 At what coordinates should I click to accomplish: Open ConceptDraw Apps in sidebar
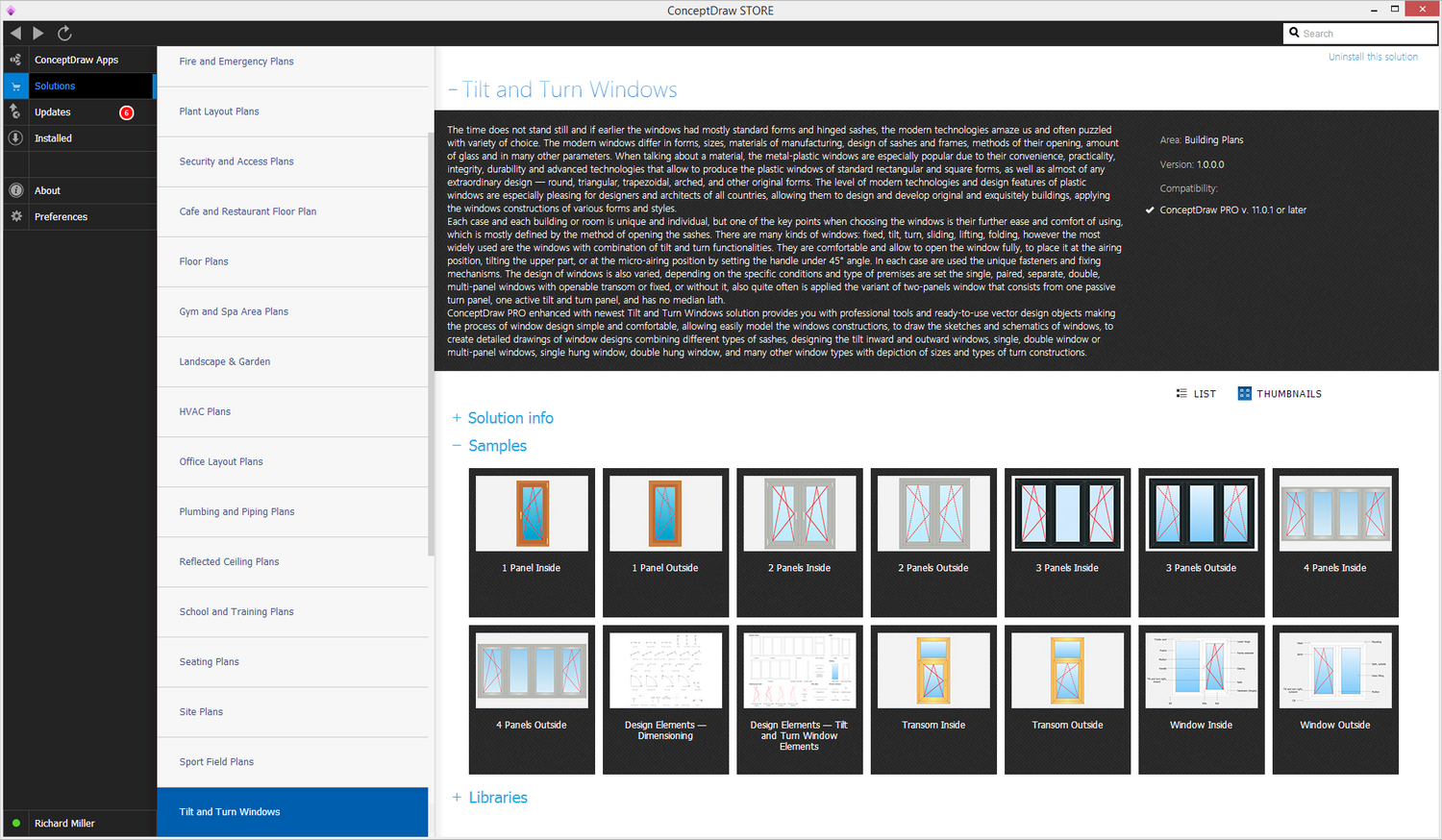click(79, 60)
